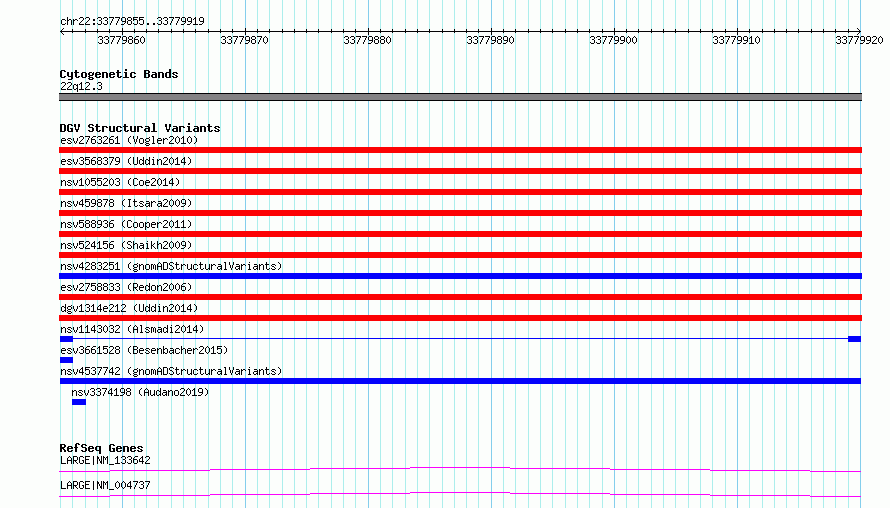The height and width of the screenshot is (508, 890).
Task: Click ruler position 33779860
Action: point(121,40)
